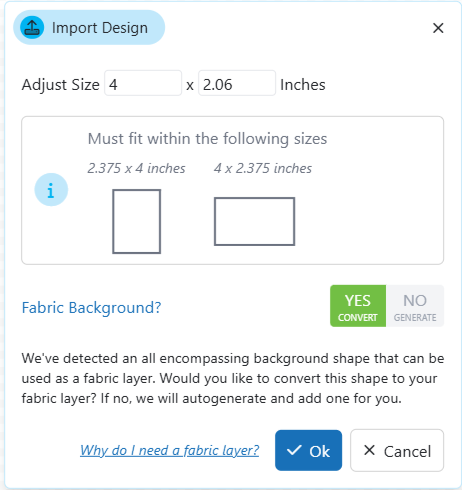Viewport: 462px width, 490px height.
Task: Focus the height field showing 2.06
Action: click(237, 83)
